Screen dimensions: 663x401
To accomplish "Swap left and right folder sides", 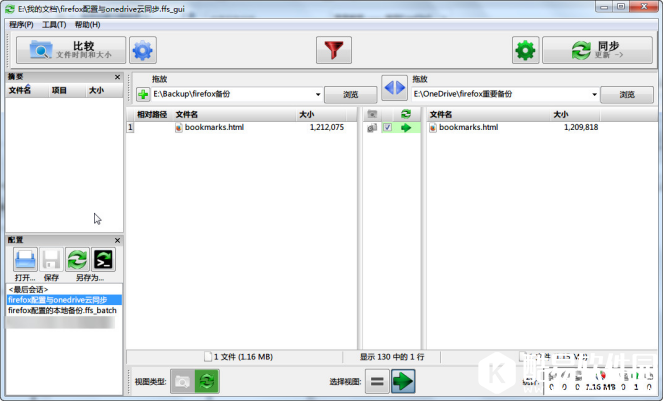I will click(394, 87).
